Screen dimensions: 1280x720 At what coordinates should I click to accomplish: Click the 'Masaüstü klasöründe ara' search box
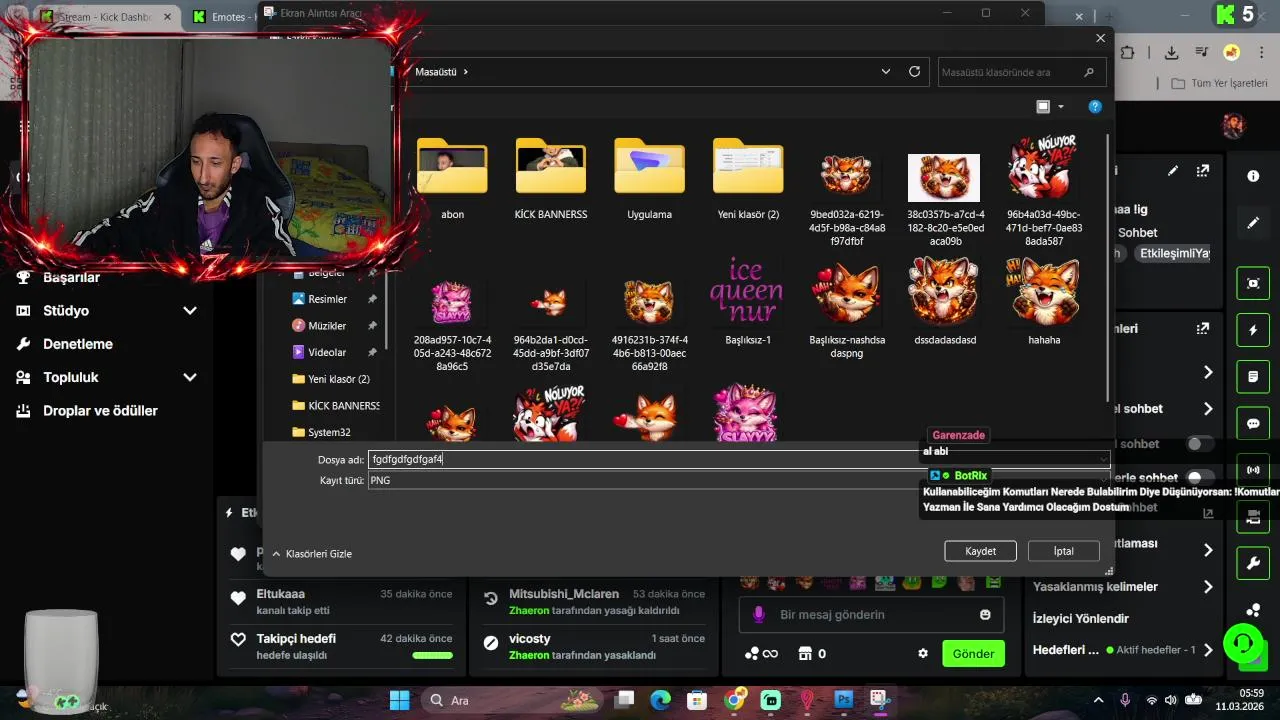tap(1022, 72)
